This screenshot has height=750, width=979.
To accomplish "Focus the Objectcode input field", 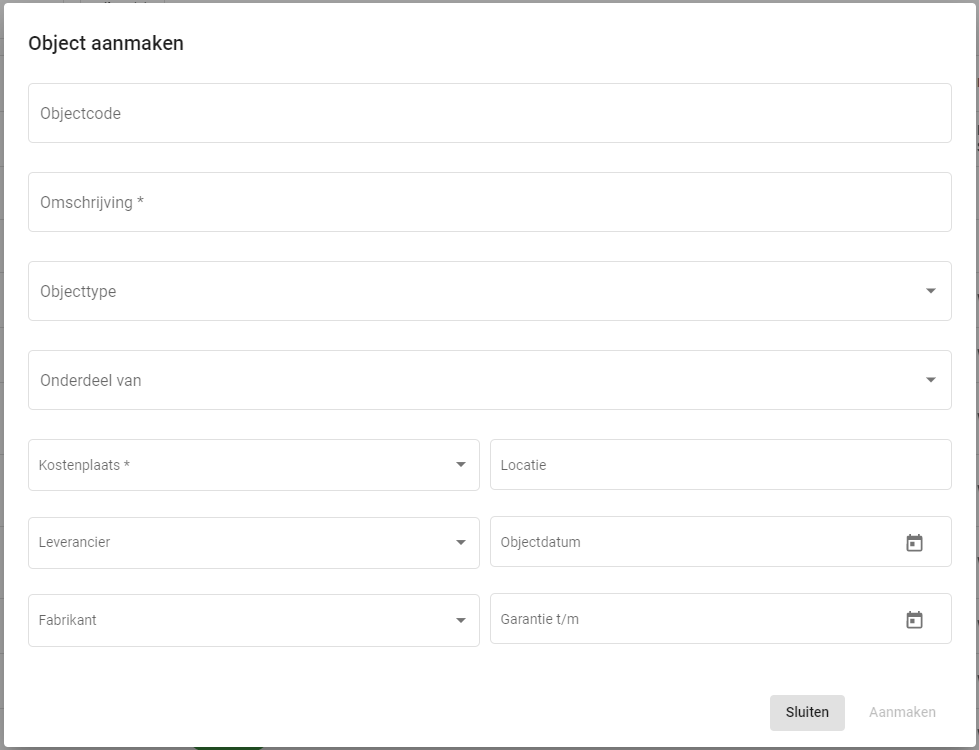I will click(x=489, y=113).
